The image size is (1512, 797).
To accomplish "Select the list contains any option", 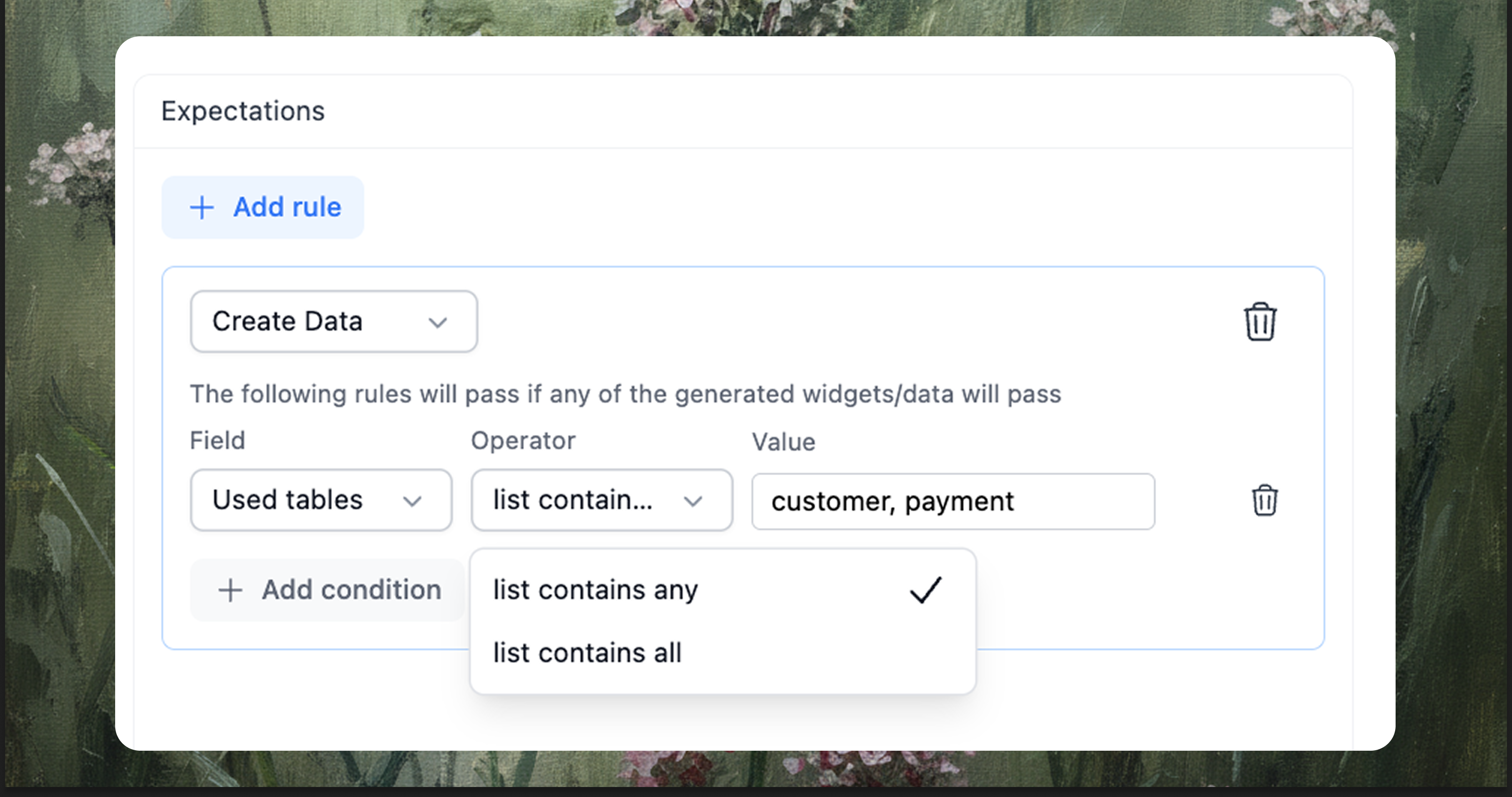I will point(595,590).
